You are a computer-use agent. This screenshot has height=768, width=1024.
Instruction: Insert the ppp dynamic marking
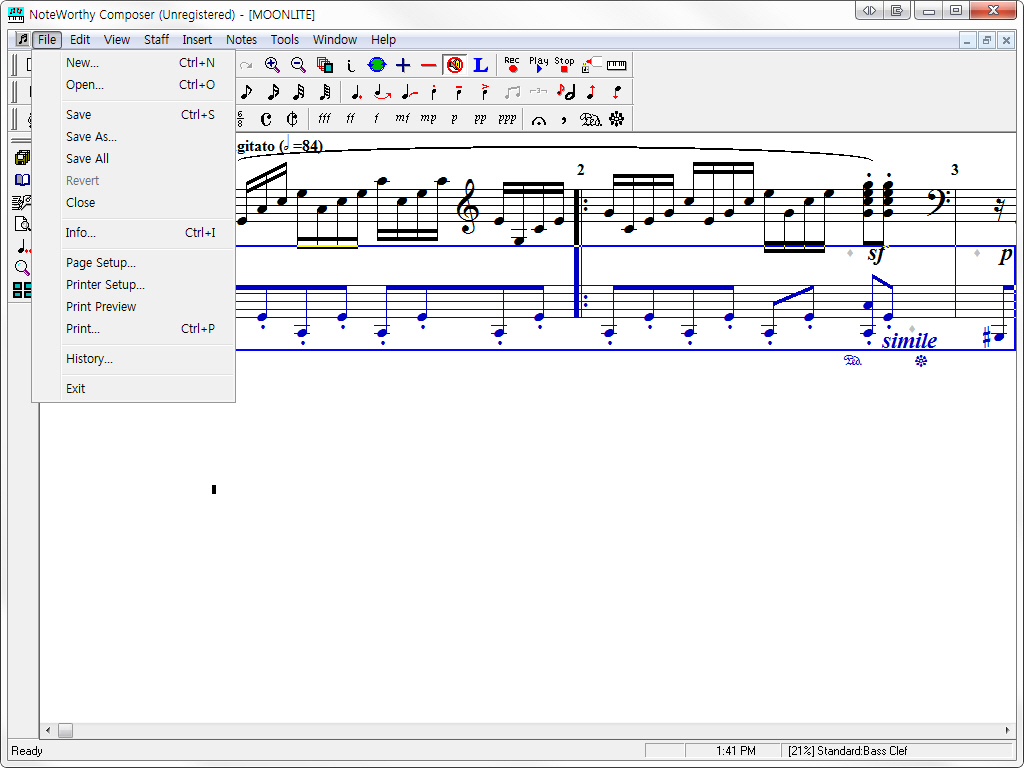(507, 119)
